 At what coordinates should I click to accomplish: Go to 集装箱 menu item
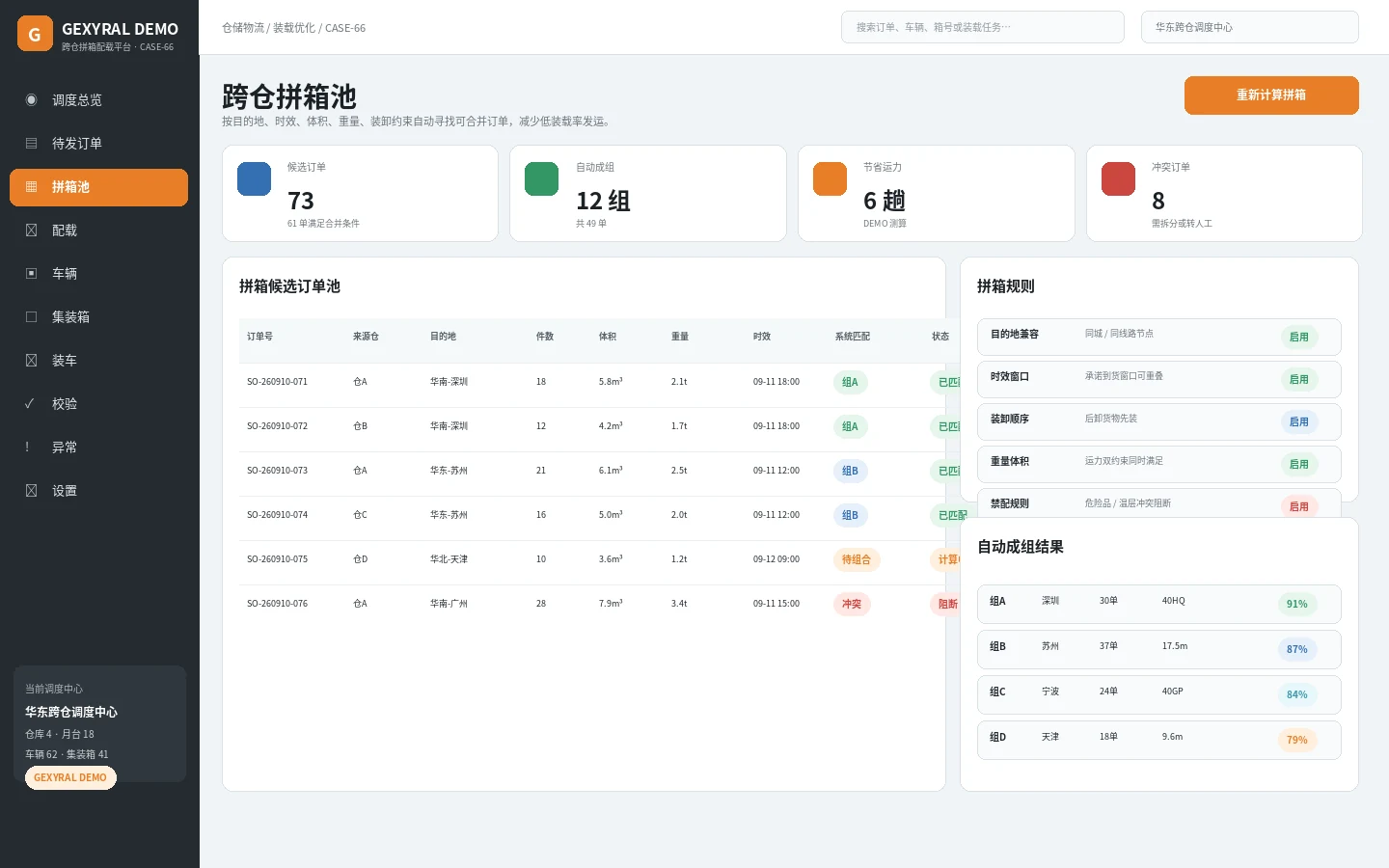[98, 317]
